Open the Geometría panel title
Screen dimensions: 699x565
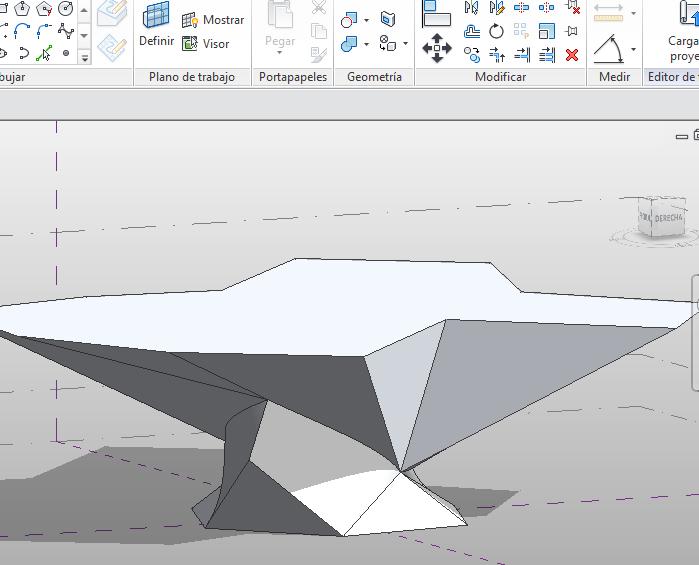point(374,77)
